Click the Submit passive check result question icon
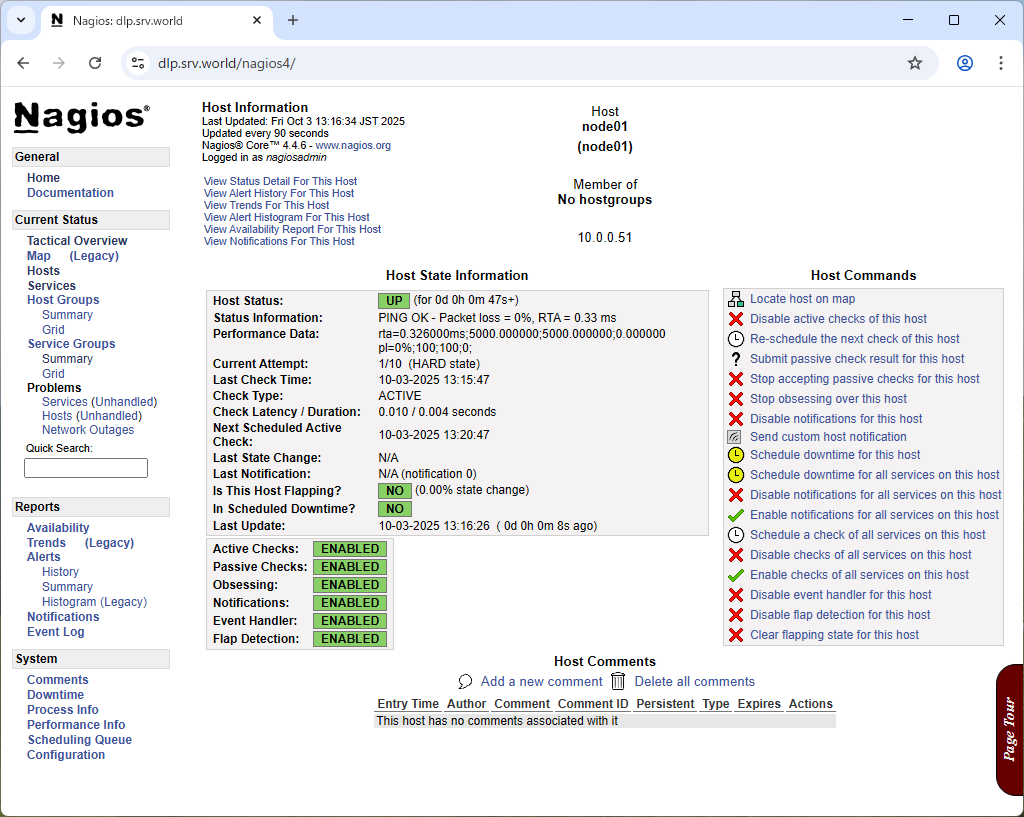The image size is (1024, 817). pos(735,358)
